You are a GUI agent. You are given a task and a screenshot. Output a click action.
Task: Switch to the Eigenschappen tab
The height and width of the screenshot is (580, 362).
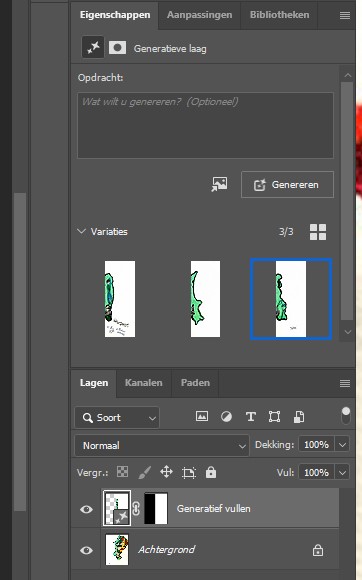coord(115,15)
